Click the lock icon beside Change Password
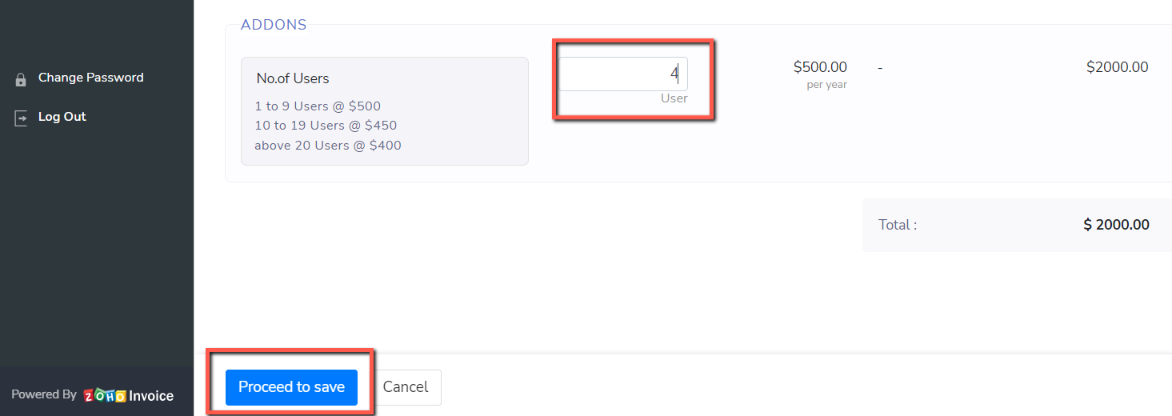This screenshot has height=416, width=1172. click(x=21, y=79)
